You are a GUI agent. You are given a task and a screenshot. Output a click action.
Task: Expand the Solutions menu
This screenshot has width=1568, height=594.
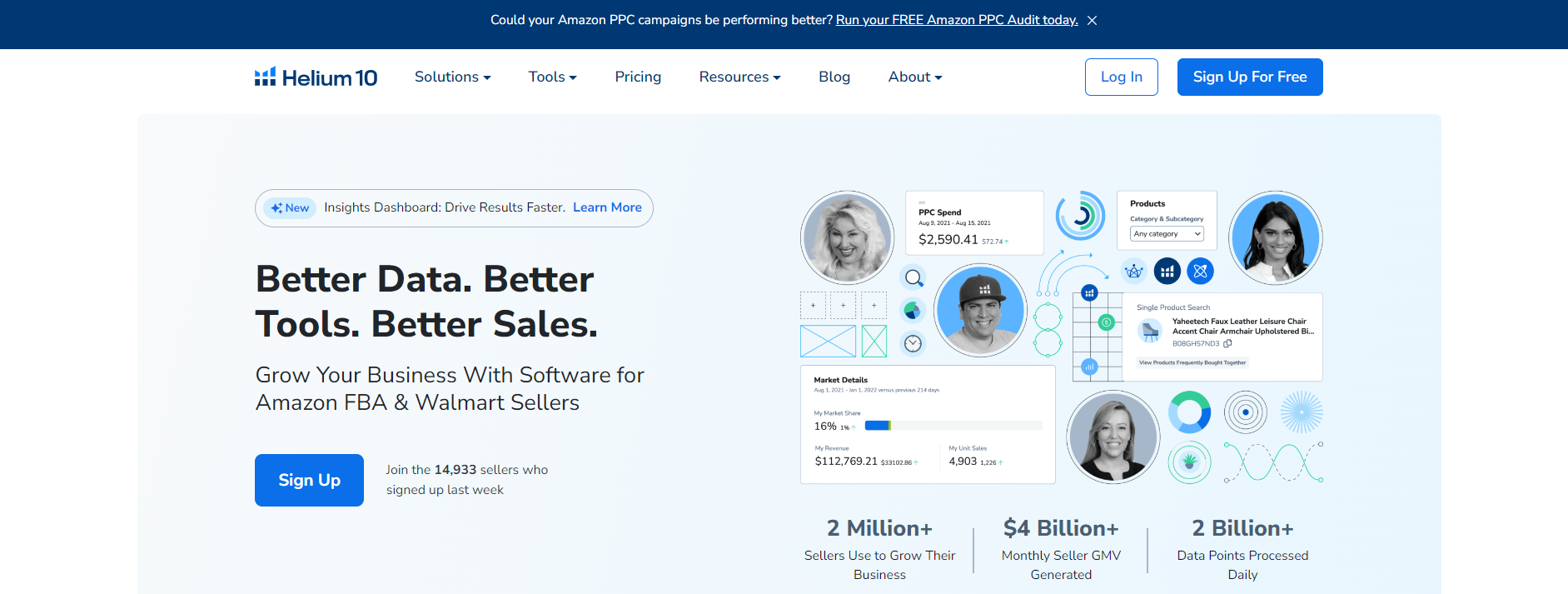click(453, 77)
